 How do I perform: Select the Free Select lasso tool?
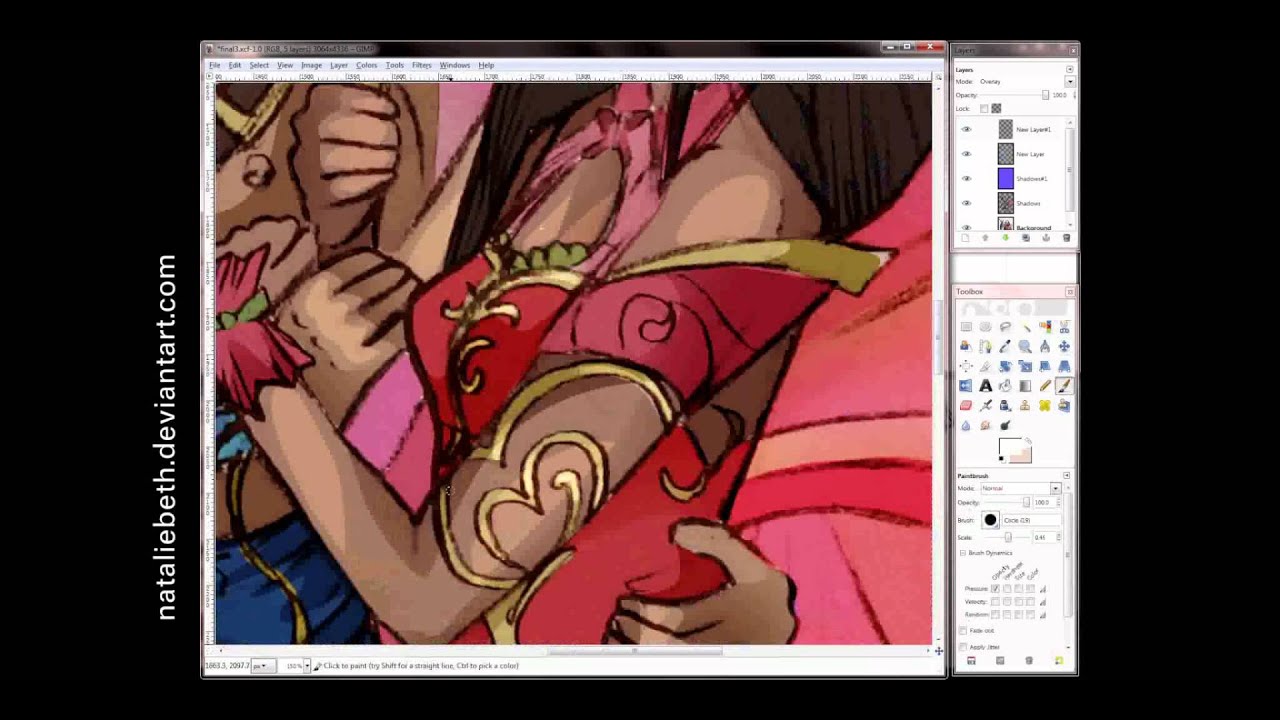coord(1005,327)
